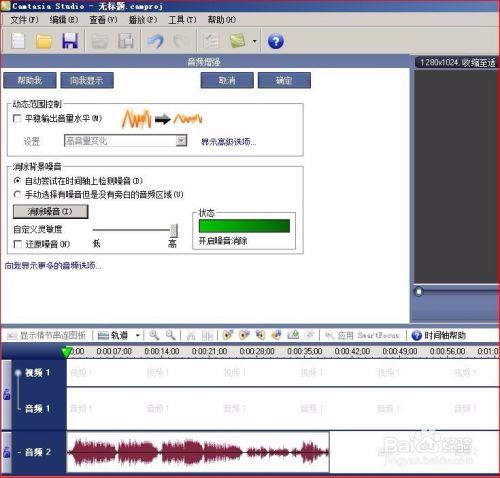500x478 pixels.
Task: Click the 开启噪音消除 status text
Action: [x=223, y=241]
